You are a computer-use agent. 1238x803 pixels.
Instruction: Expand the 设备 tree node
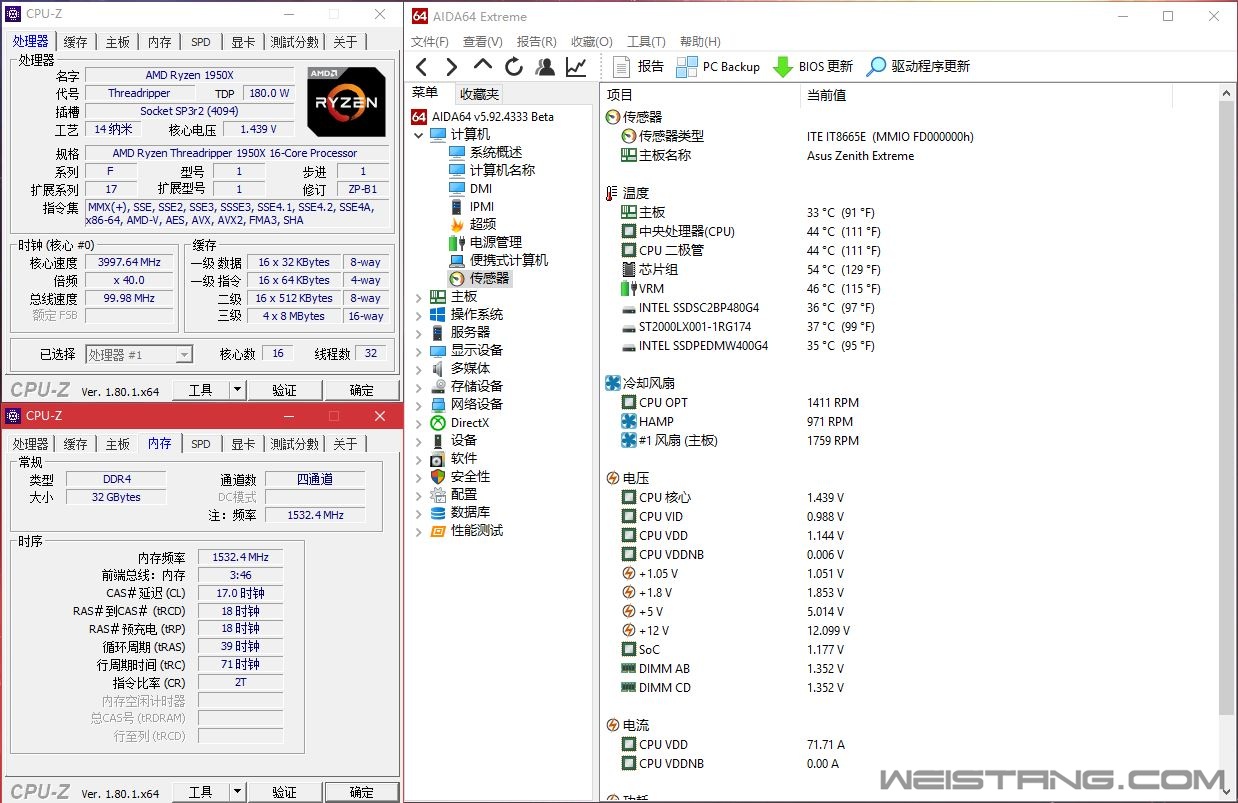coord(419,441)
